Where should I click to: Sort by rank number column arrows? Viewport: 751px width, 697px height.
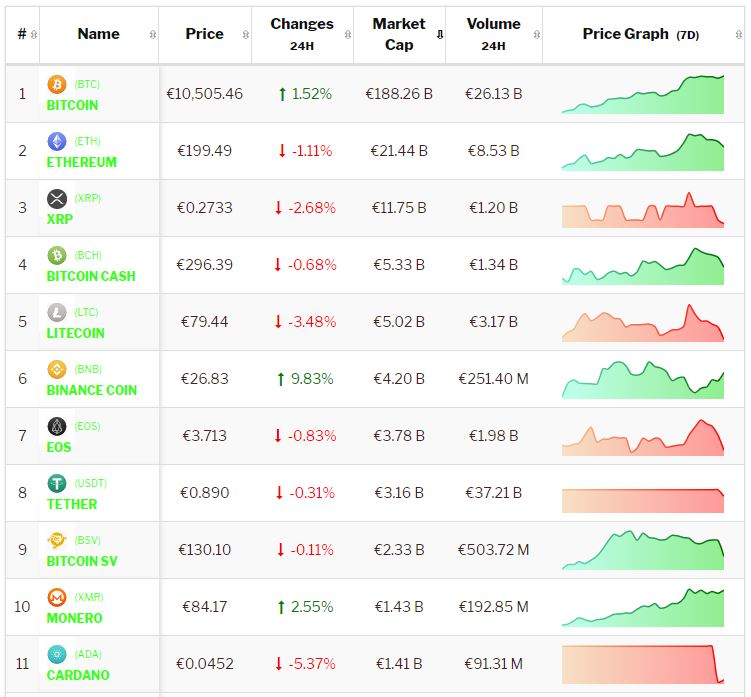tap(34, 34)
